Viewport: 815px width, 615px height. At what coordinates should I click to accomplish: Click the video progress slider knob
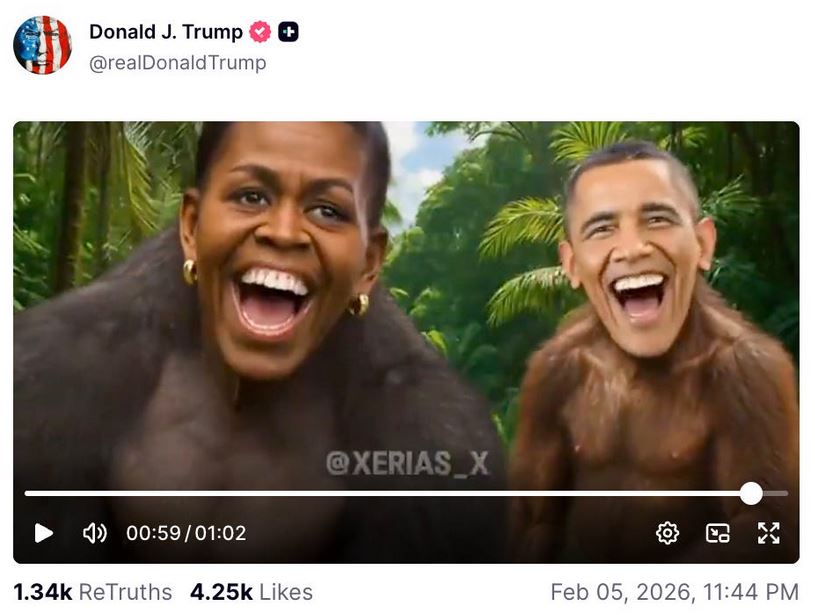click(x=751, y=493)
